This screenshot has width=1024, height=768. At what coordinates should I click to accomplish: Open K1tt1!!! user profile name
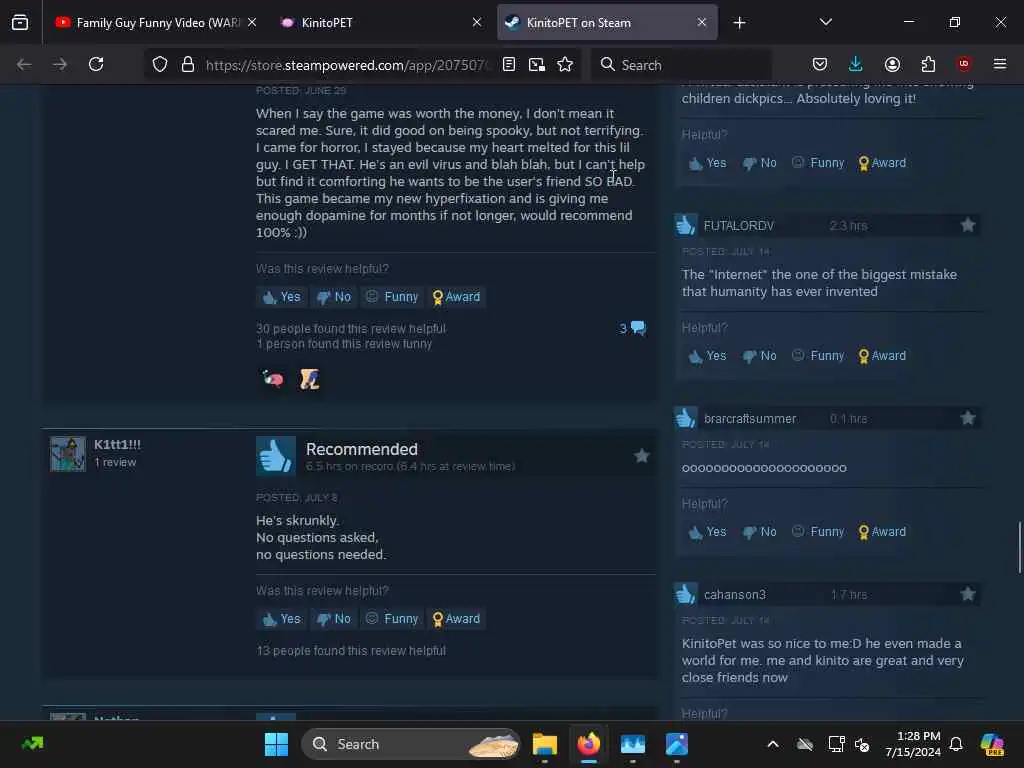tap(118, 445)
